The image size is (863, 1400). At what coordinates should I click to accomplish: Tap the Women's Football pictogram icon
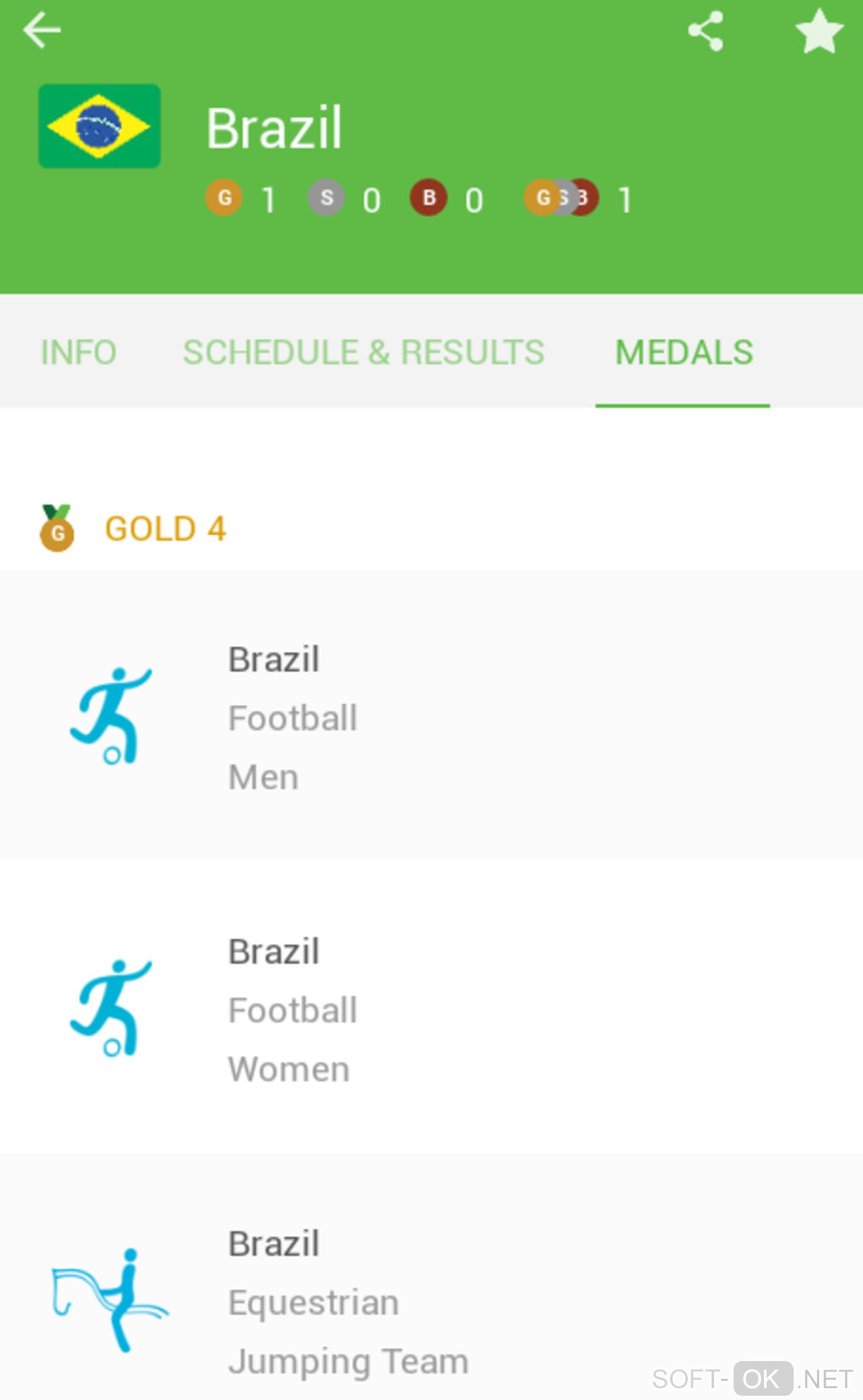(111, 1008)
